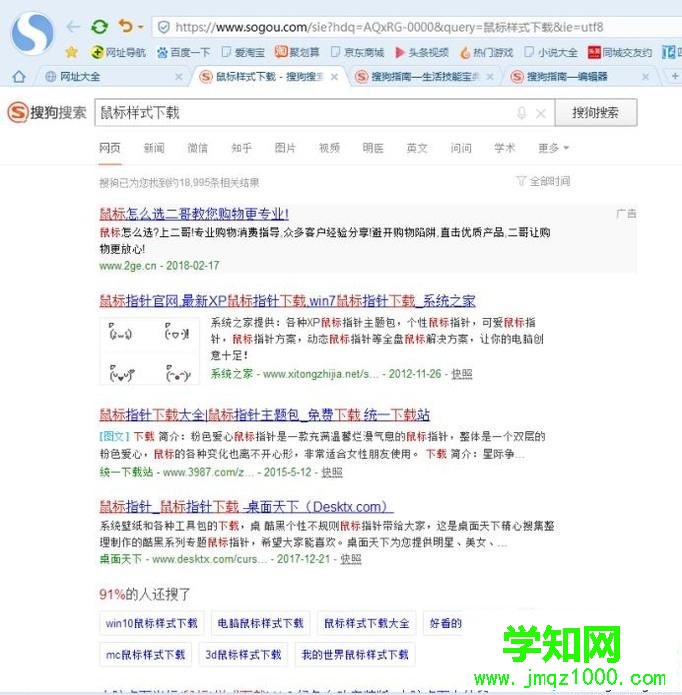Viewport: 682px width, 695px height.
Task: Open the 全部时间 filter
Action: (544, 181)
